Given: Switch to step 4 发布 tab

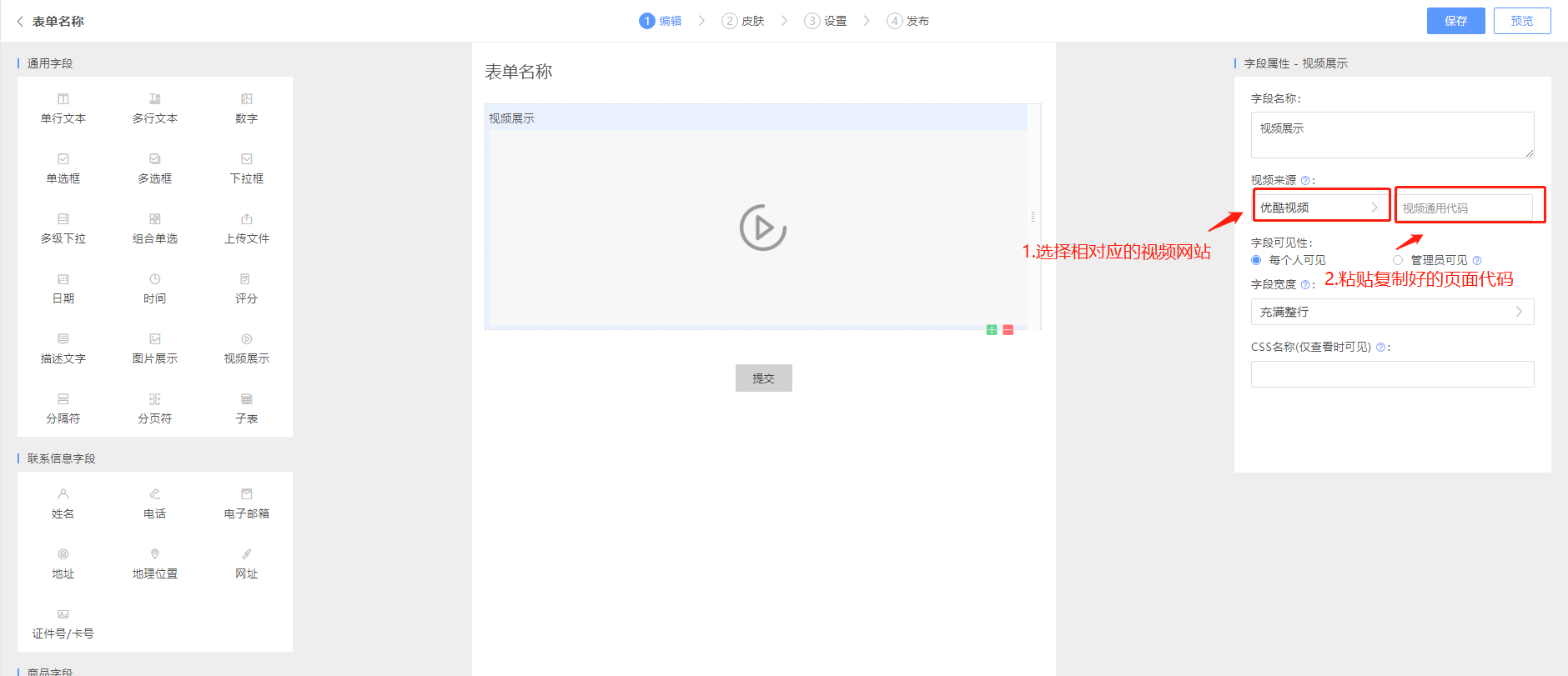Looking at the screenshot, I should pos(908,21).
